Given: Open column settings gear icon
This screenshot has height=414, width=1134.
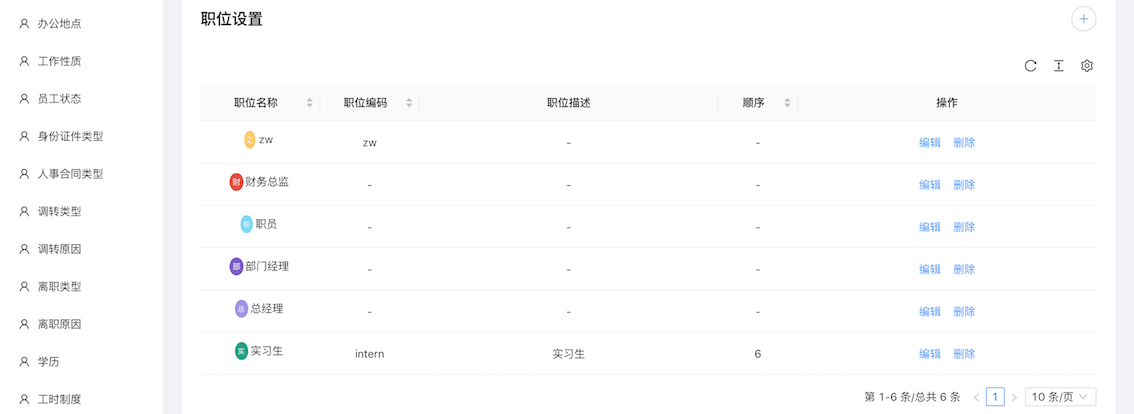Looking at the screenshot, I should click(x=1087, y=66).
